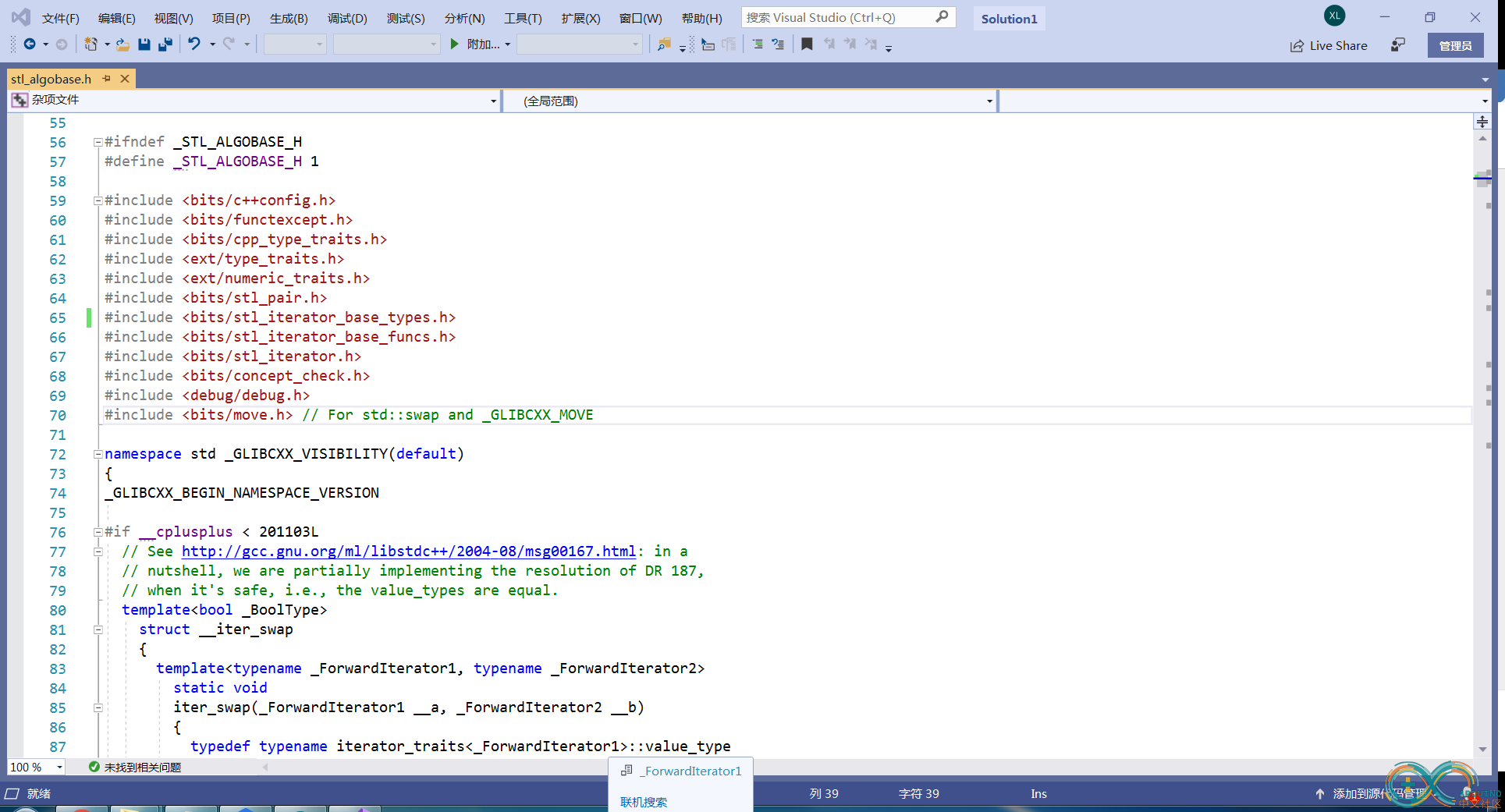Image resolution: width=1505 pixels, height=812 pixels.
Task: Click the Redo icon
Action: click(x=229, y=44)
